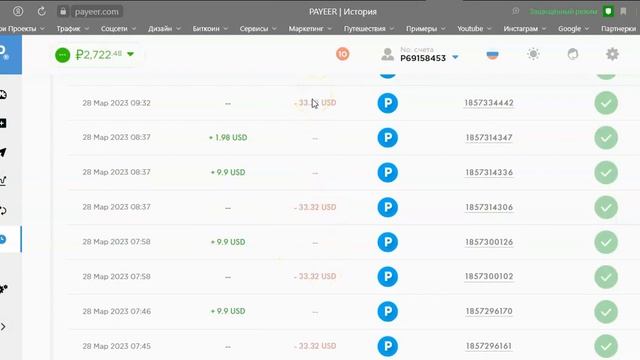This screenshot has height=360, width=640.
Task: Toggle the light theme sun icon
Action: coord(533,54)
